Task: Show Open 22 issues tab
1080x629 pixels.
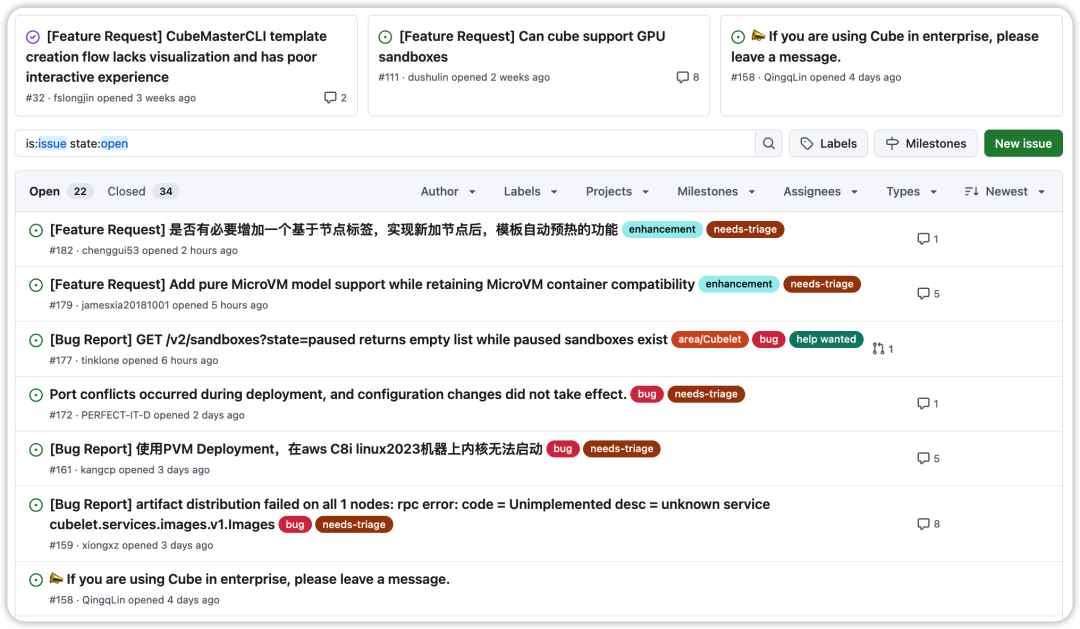Action: [59, 192]
